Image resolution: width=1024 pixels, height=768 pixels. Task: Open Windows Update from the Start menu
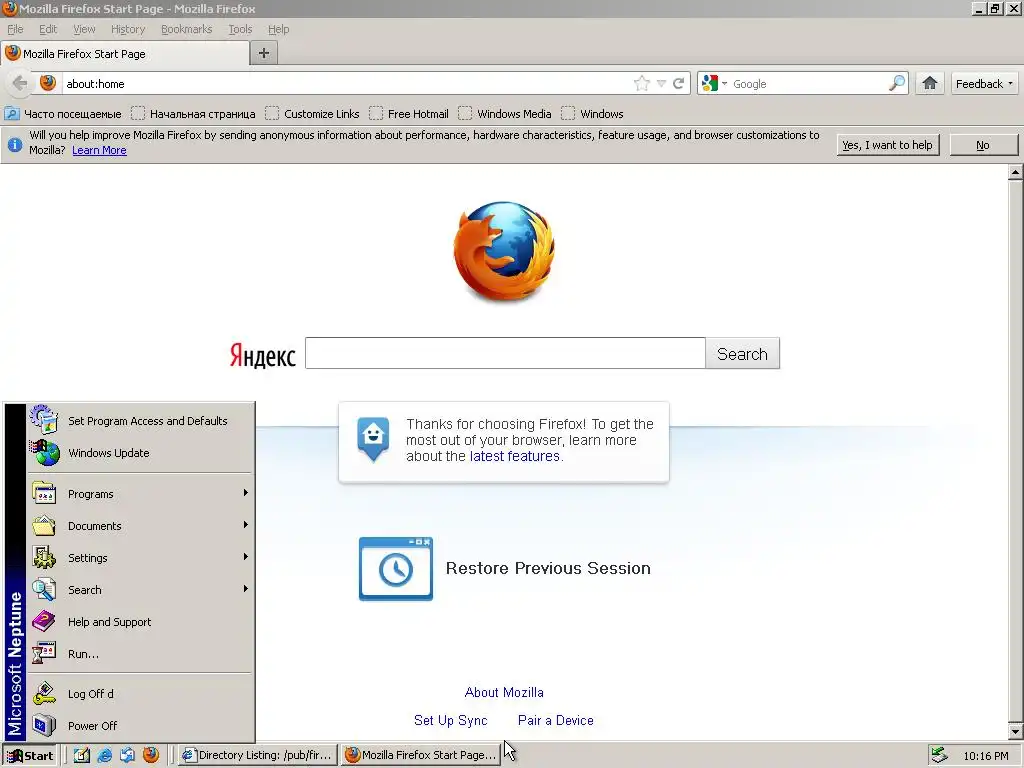coord(139,453)
